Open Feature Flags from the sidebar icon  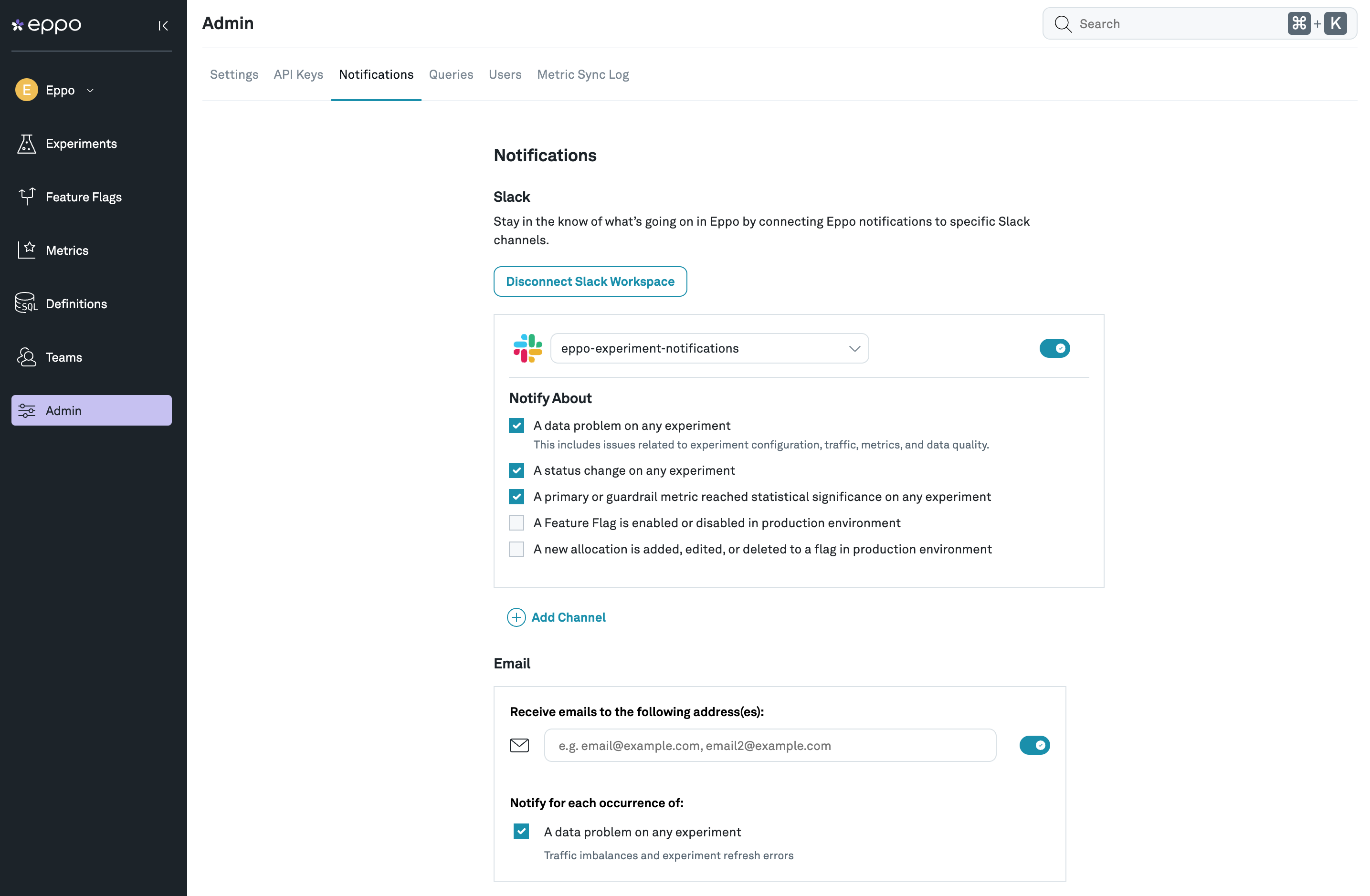26,197
